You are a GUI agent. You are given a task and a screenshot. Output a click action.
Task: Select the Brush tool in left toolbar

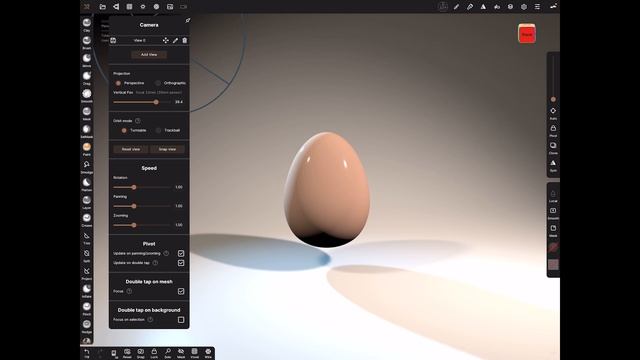87,42
